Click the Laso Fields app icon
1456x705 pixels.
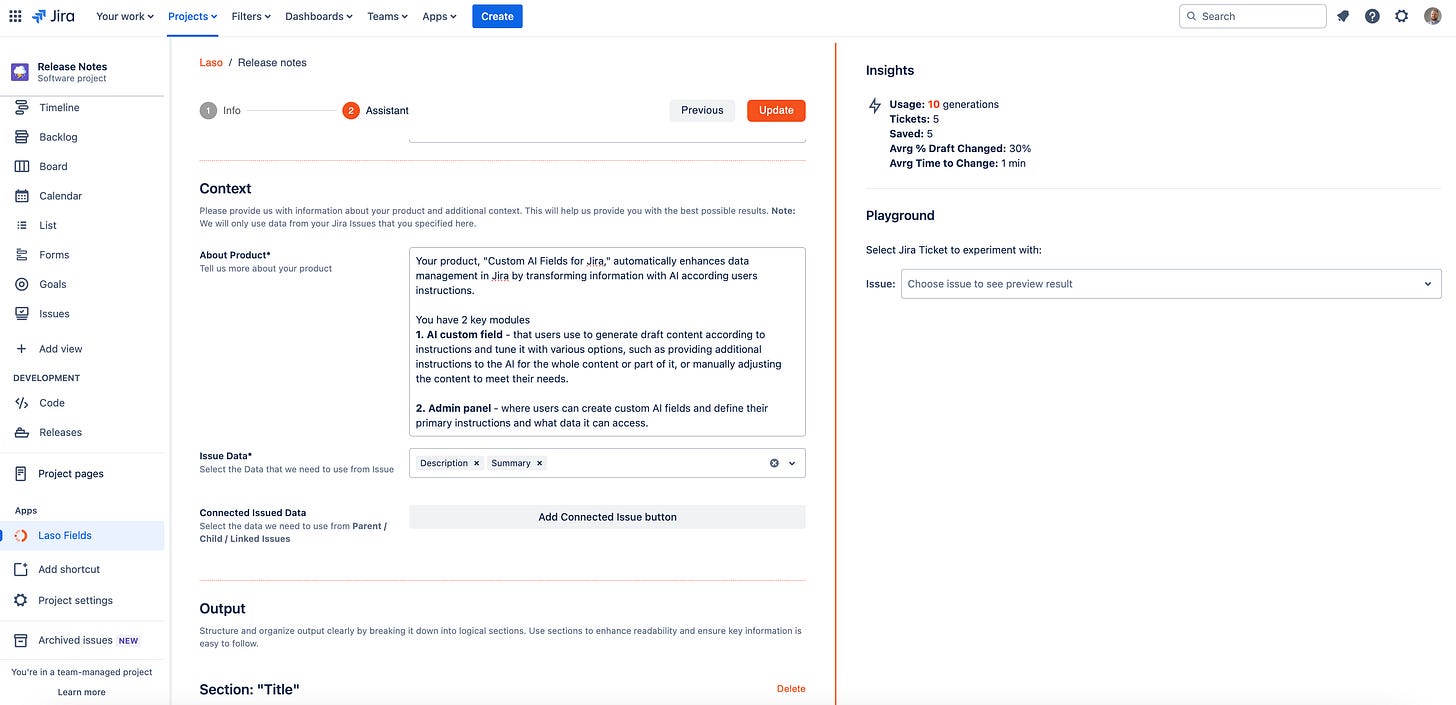[21, 536]
